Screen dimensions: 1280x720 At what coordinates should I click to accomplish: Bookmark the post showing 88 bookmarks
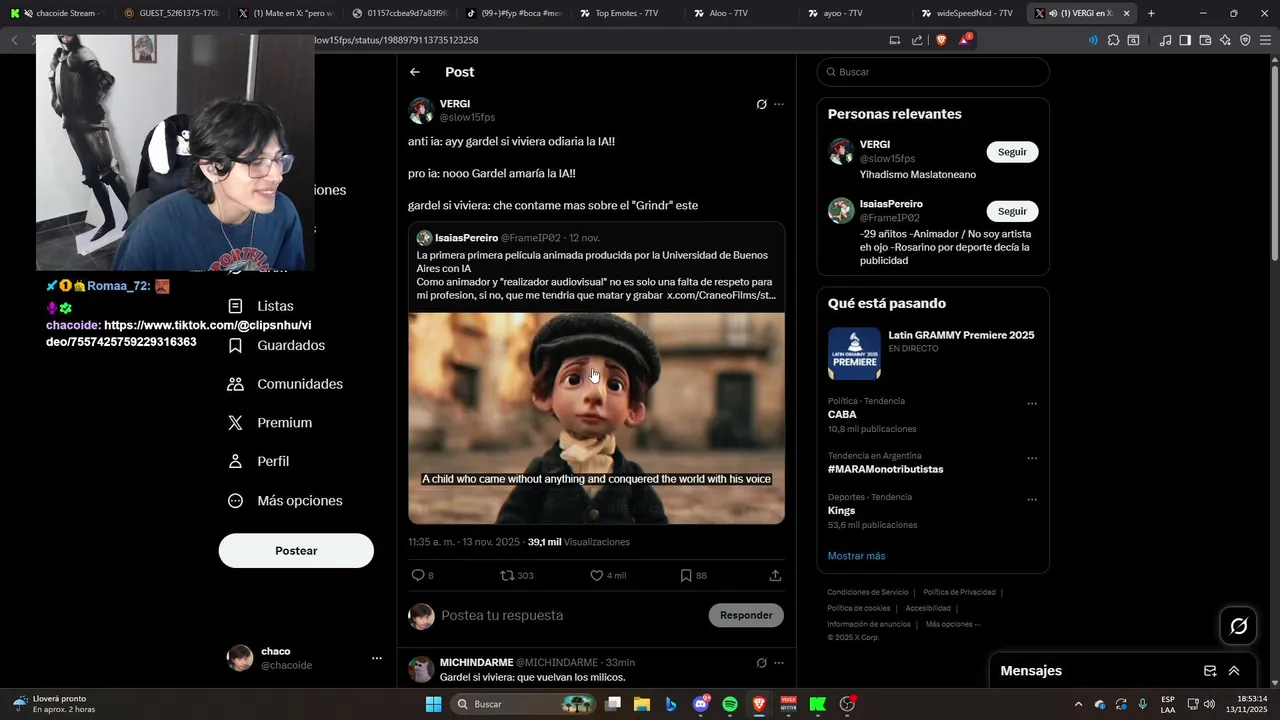pyautogui.click(x=686, y=575)
